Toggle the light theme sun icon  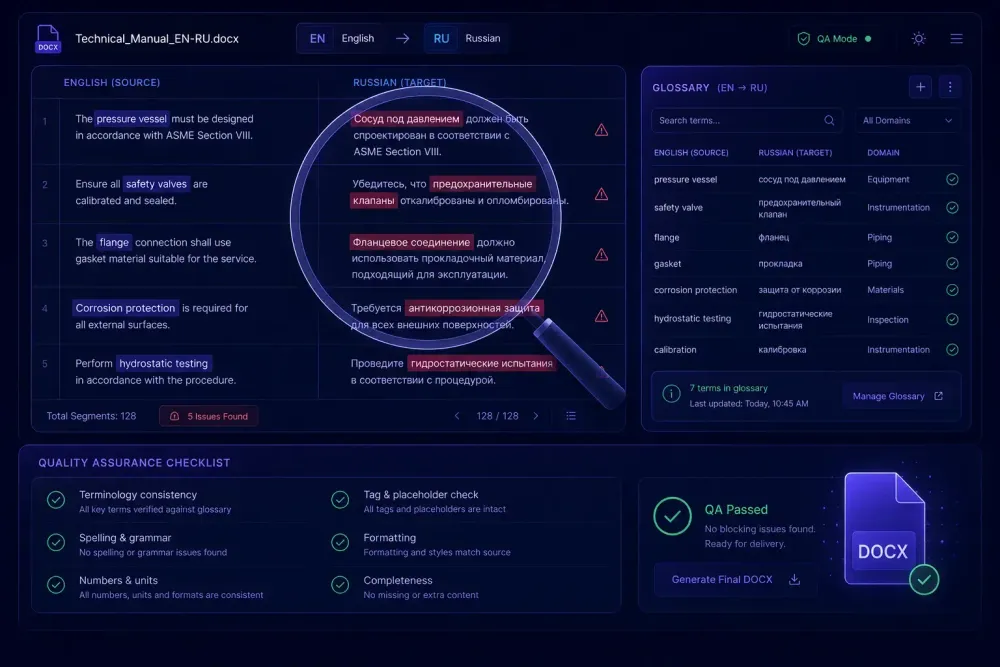click(918, 39)
